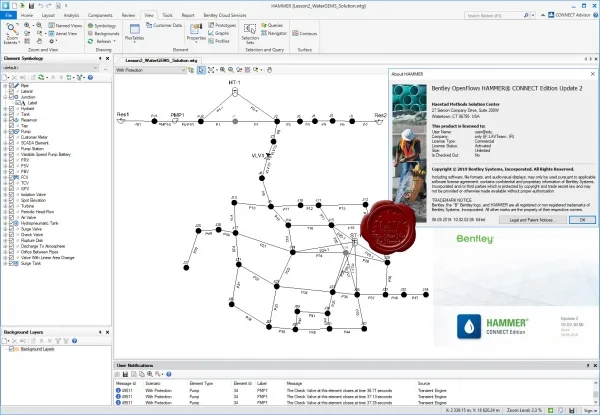This screenshot has width=600, height=415.
Task: Expand the Reservoir tree node
Action: pyautogui.click(x=5, y=120)
